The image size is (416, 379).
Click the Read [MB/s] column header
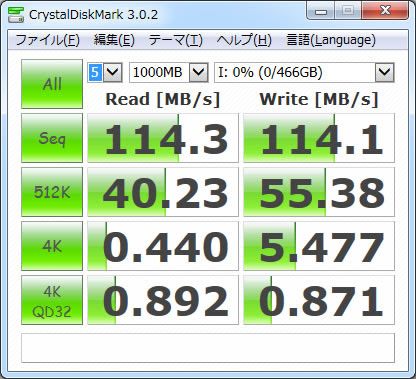(163, 99)
